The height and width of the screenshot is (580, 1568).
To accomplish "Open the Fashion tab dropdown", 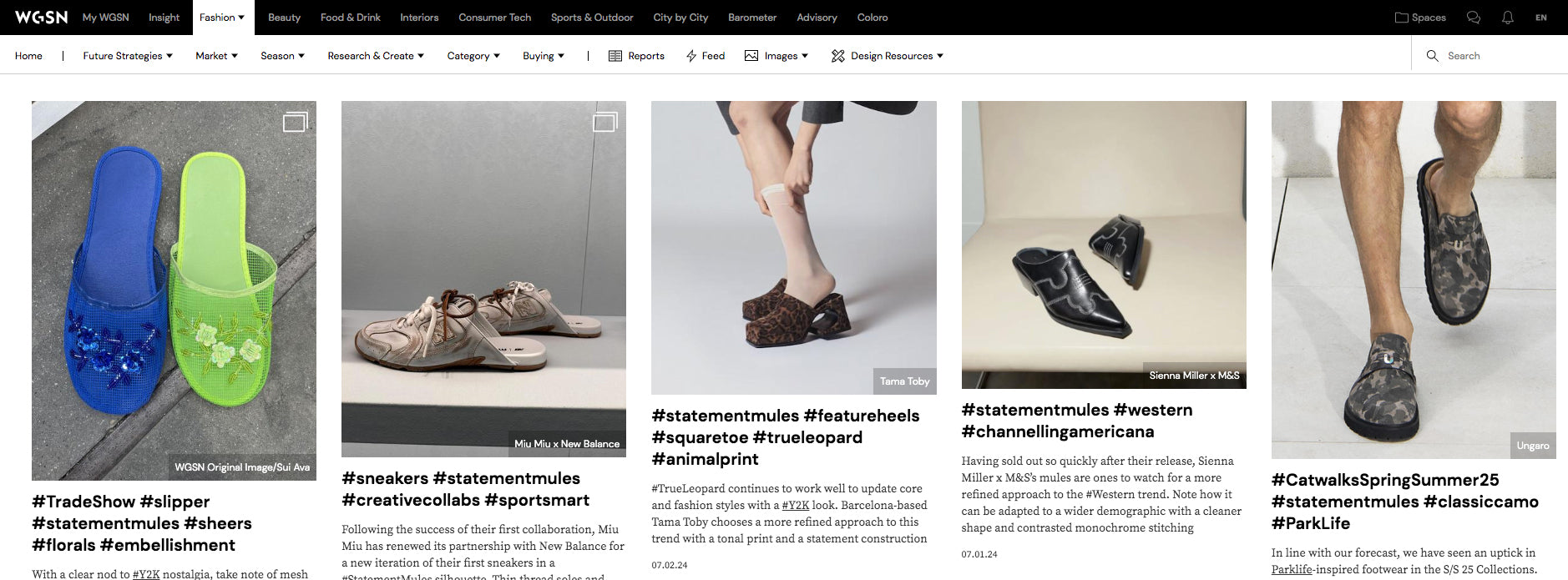I will [x=221, y=18].
